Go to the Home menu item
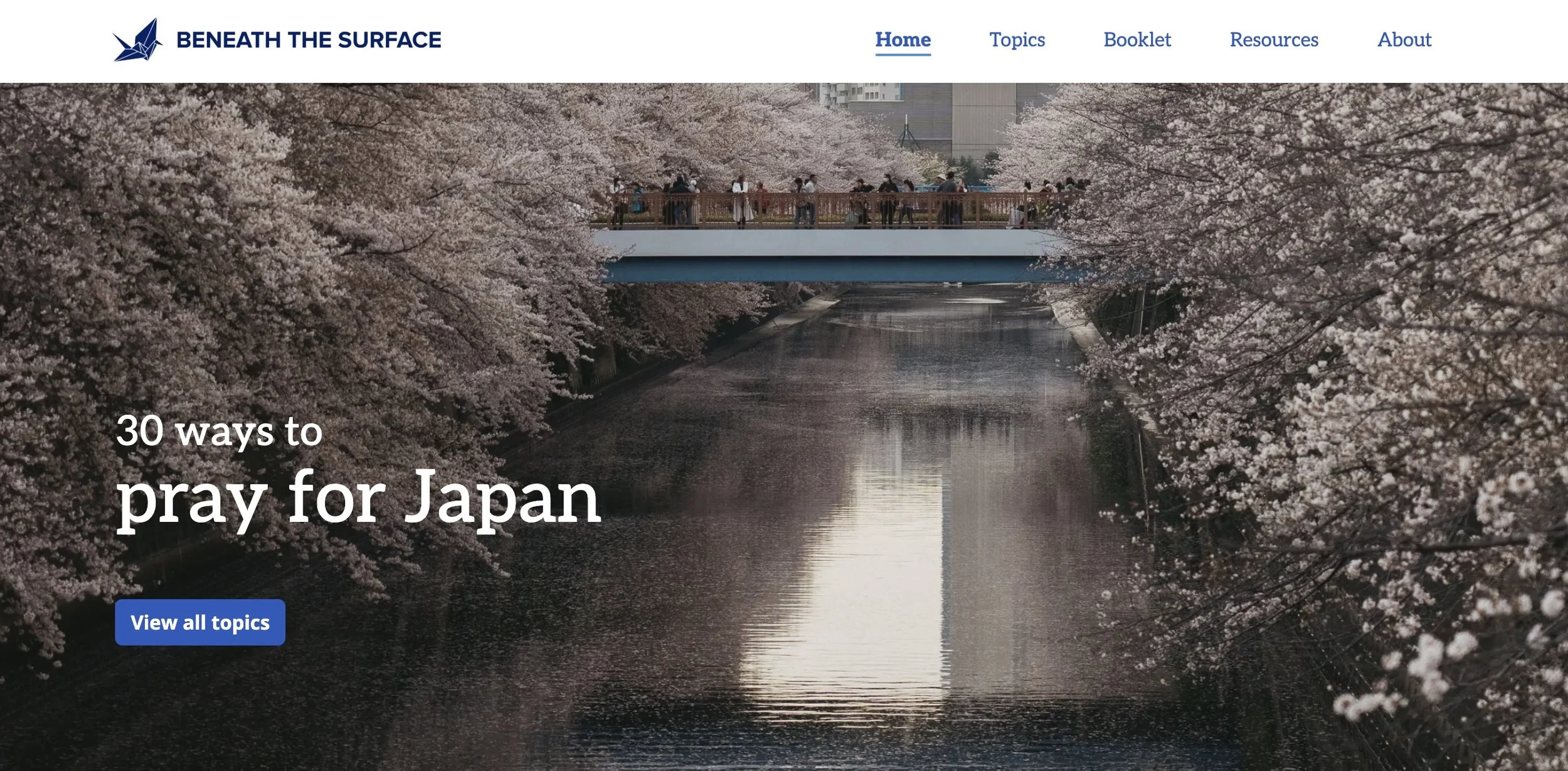Image resolution: width=1568 pixels, height=771 pixels. tap(903, 40)
